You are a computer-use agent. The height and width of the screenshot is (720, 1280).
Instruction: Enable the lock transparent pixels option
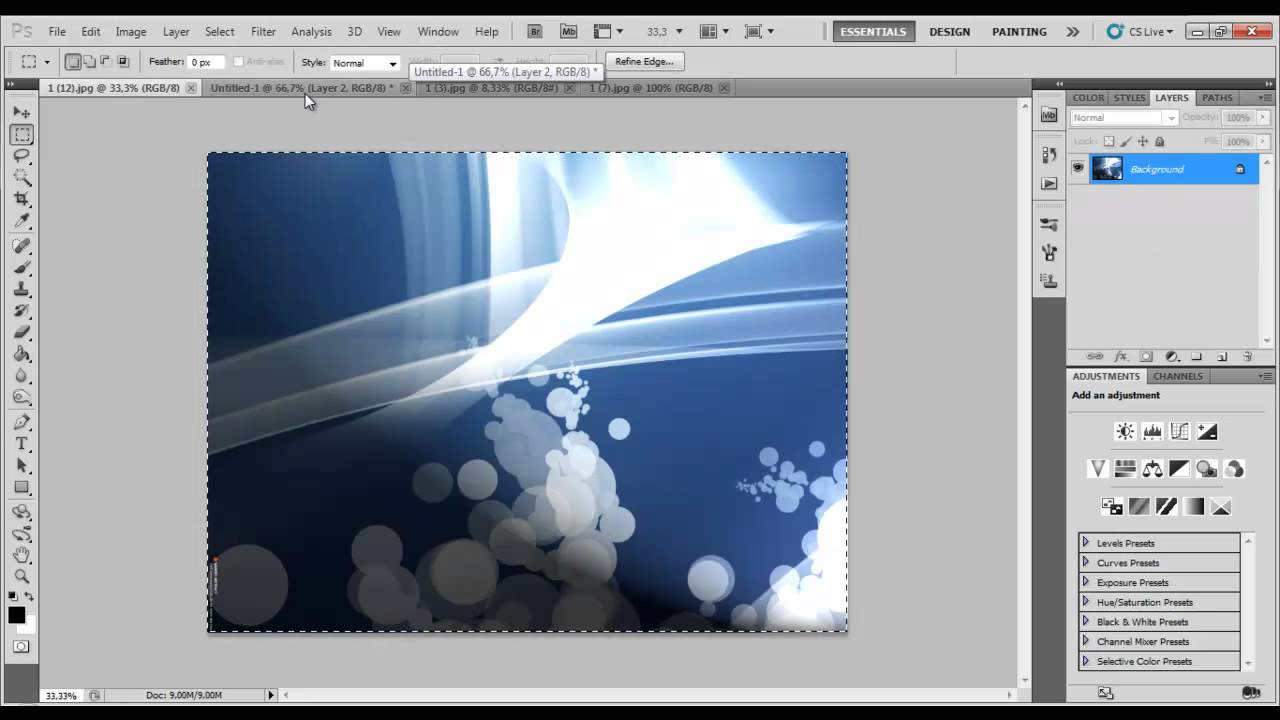(x=1109, y=142)
